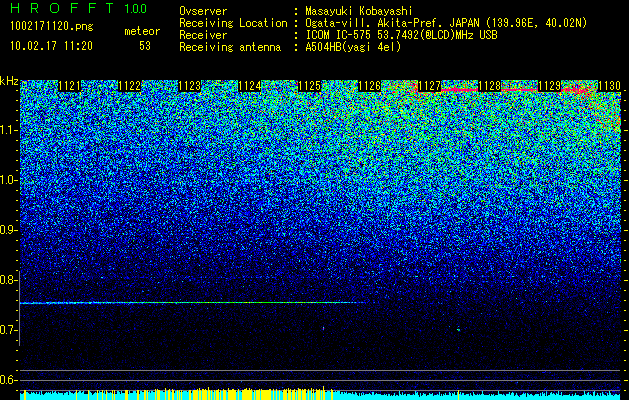Viewport: 629px width, 400px height.
Task: Click the 0.7 frequency axis label
Action: (x=9, y=330)
